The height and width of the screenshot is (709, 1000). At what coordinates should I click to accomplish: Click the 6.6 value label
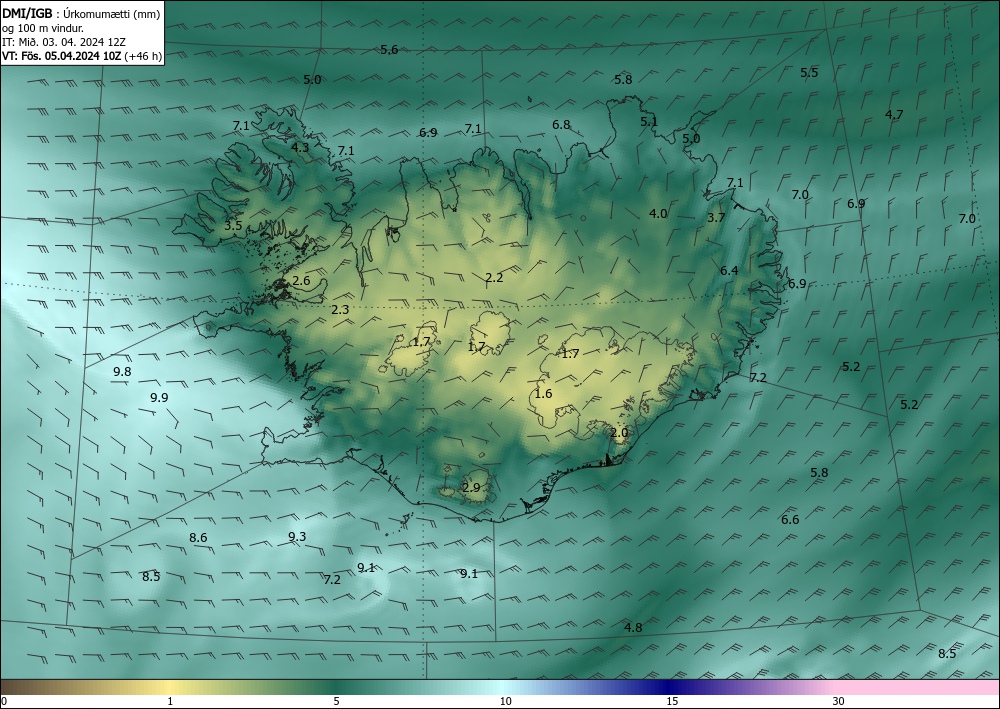coord(790,520)
